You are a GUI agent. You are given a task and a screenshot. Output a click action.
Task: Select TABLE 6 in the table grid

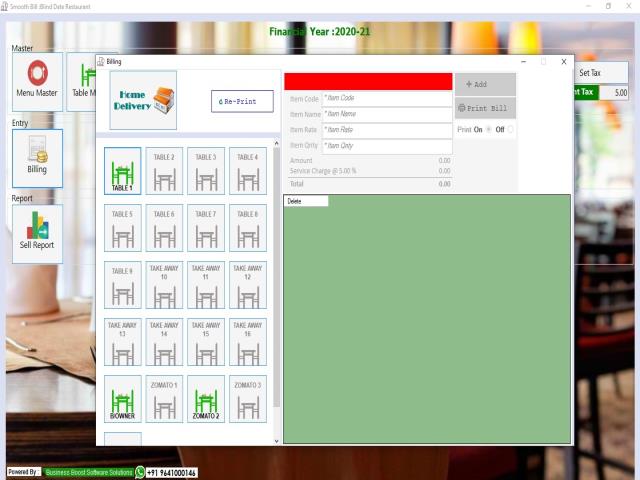pyautogui.click(x=164, y=228)
